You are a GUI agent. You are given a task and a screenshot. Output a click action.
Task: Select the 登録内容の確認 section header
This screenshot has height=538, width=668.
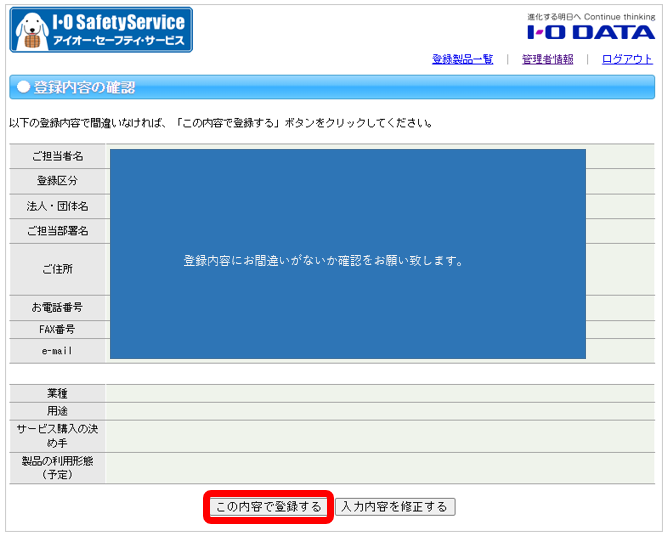tap(85, 87)
